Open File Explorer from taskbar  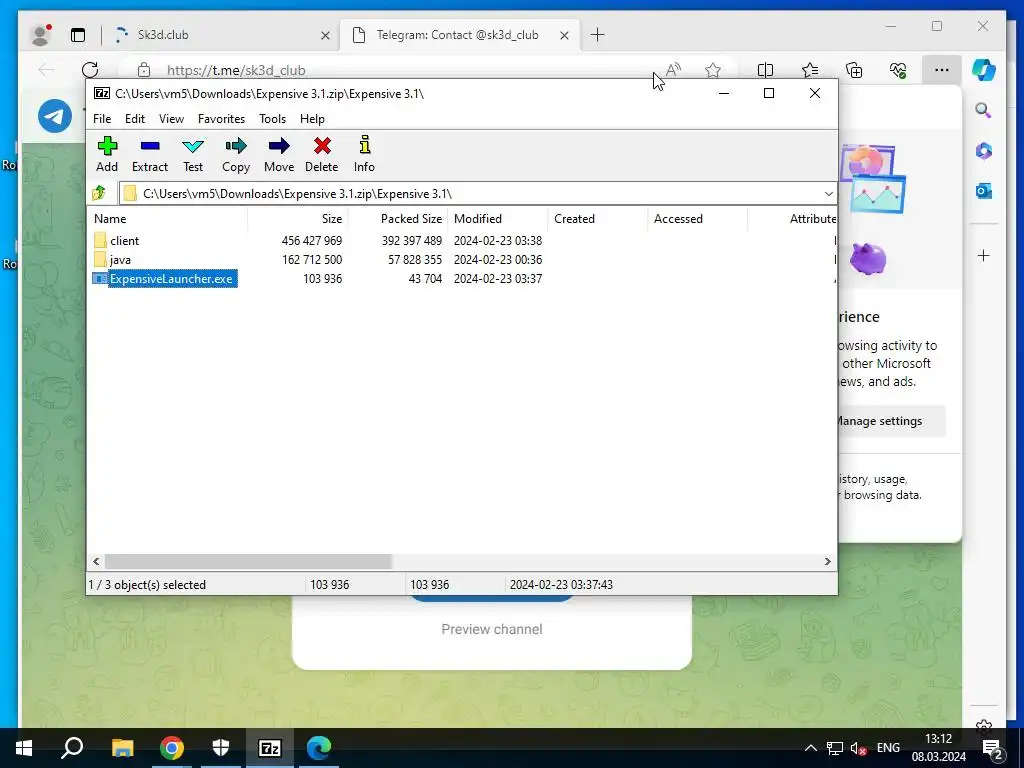coord(122,748)
